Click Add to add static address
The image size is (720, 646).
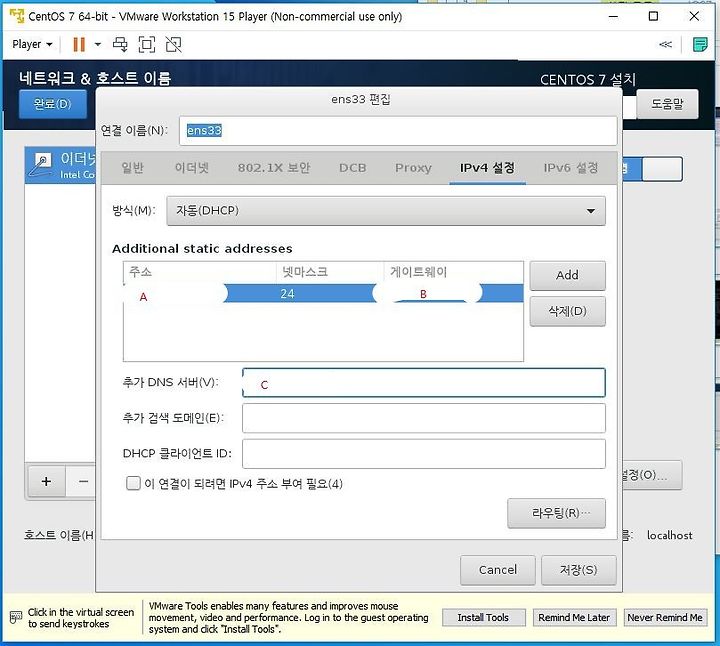point(568,275)
